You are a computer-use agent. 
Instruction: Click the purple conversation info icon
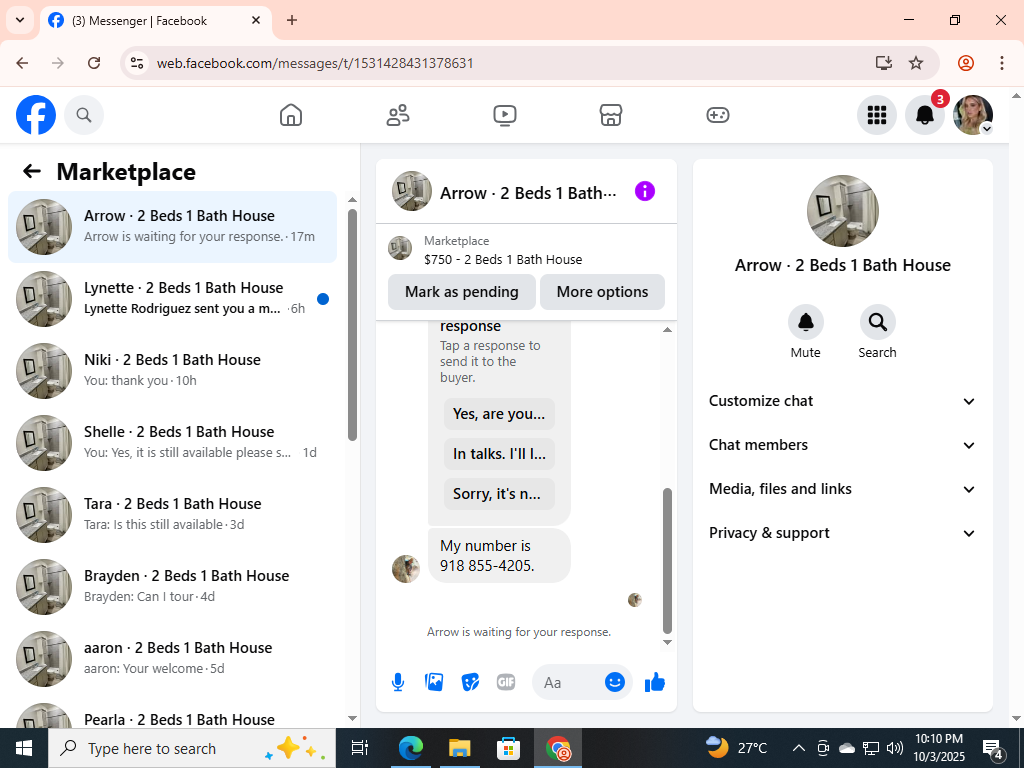pyautogui.click(x=645, y=191)
